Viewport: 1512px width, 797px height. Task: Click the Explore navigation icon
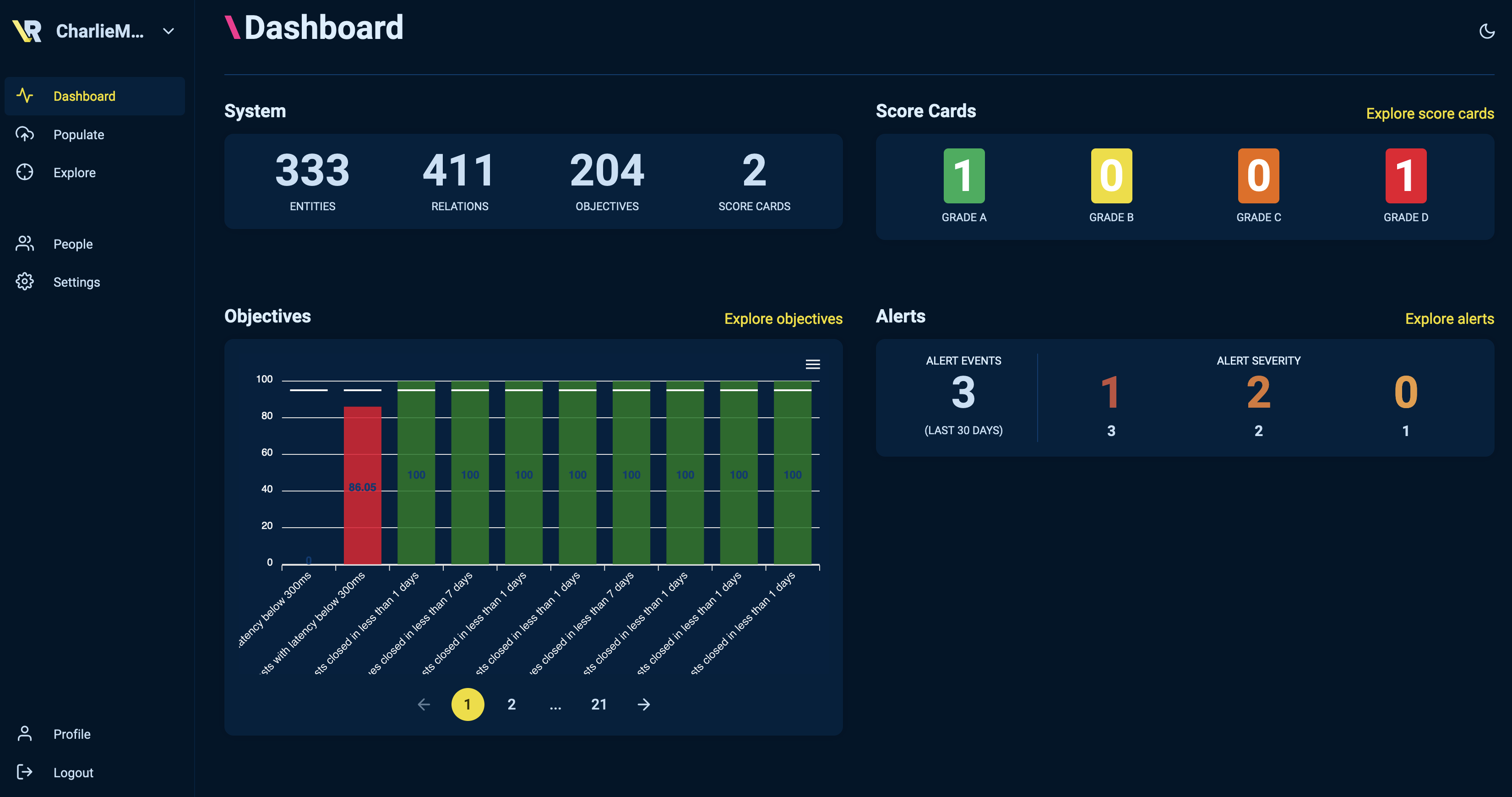[25, 172]
